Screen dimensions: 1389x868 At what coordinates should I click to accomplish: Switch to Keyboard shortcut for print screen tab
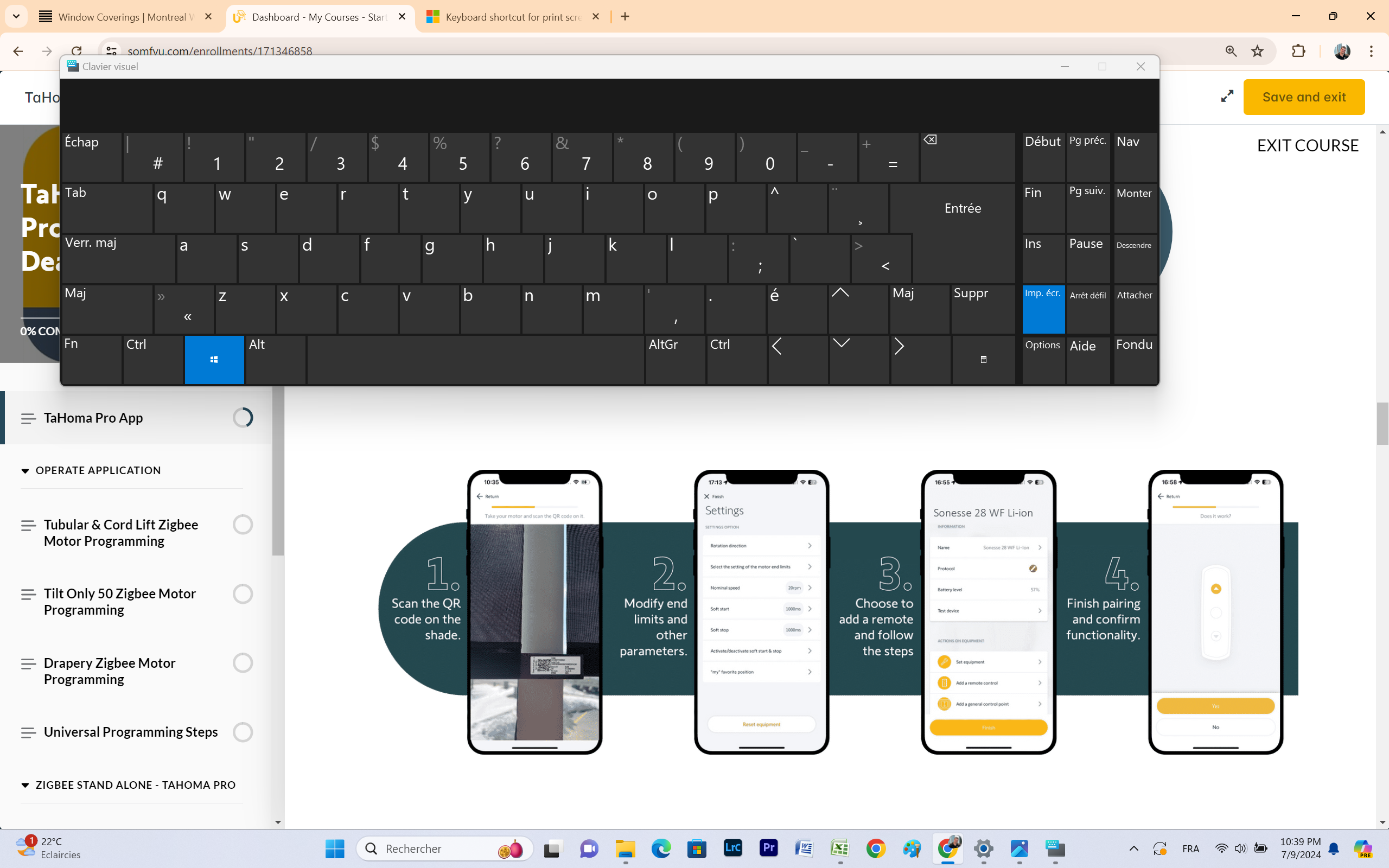[513, 17]
